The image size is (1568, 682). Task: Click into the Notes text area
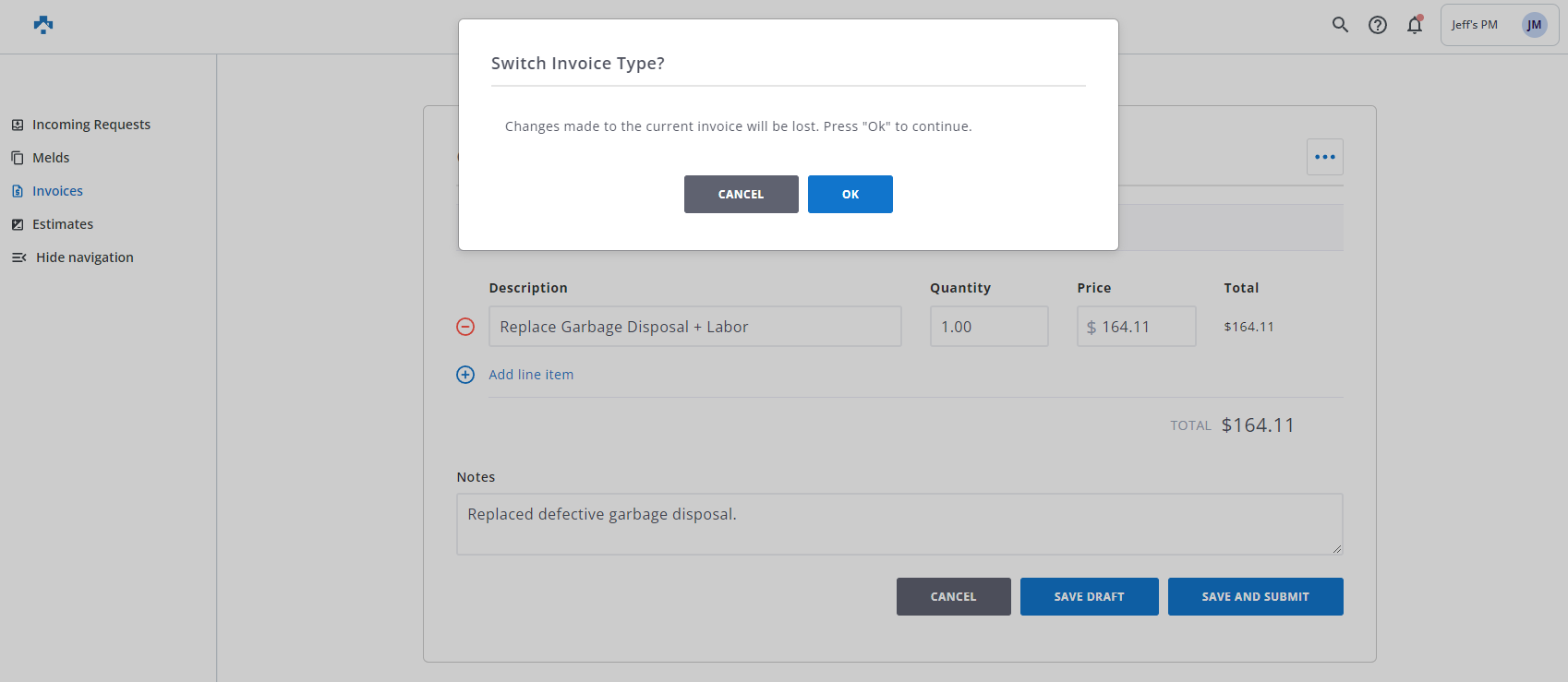(899, 524)
